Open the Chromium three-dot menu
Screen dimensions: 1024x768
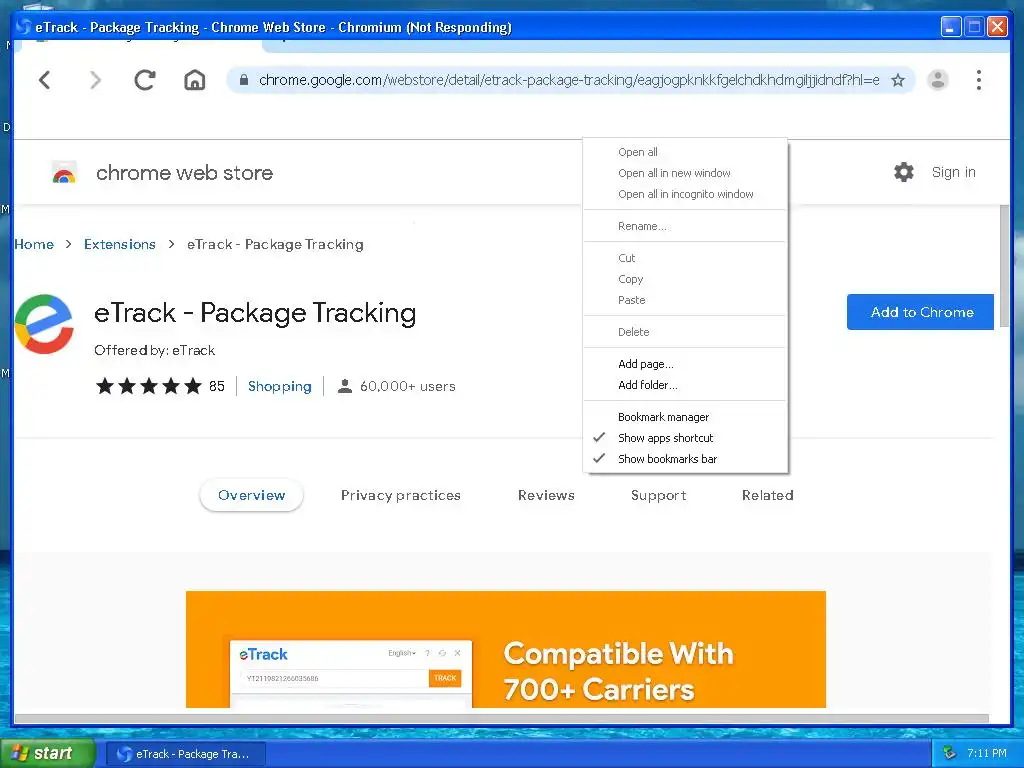[x=978, y=80]
